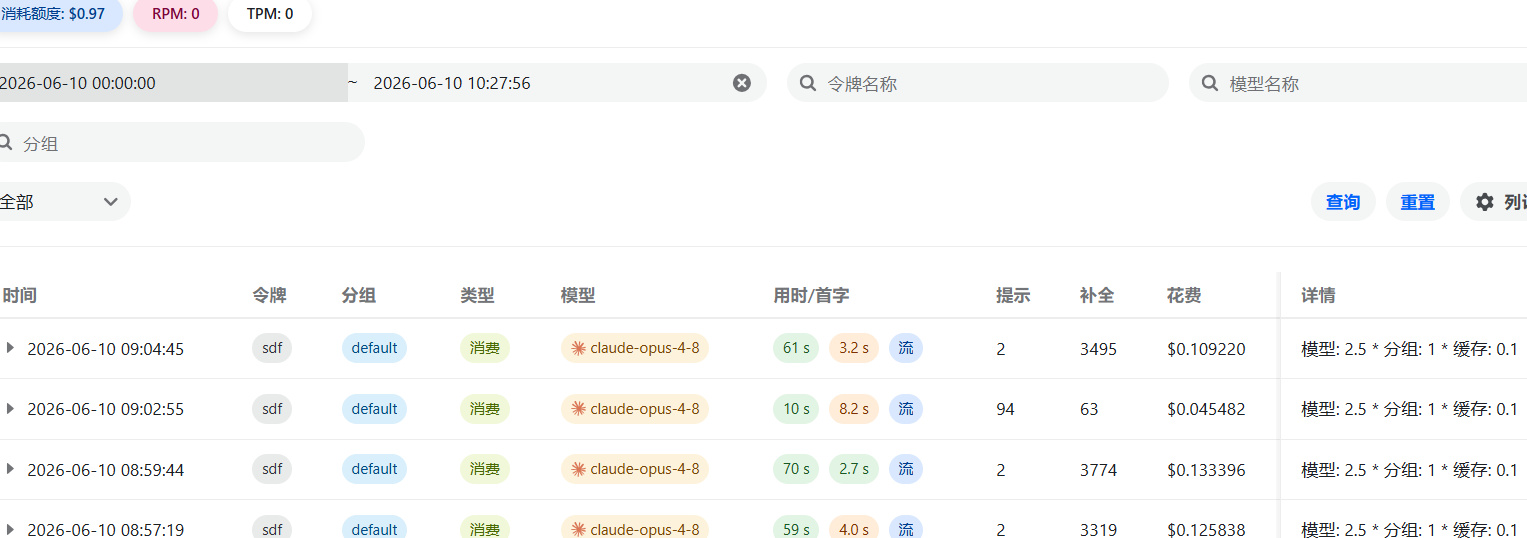Click the 令牌 column header
The height and width of the screenshot is (538, 1527).
(270, 296)
